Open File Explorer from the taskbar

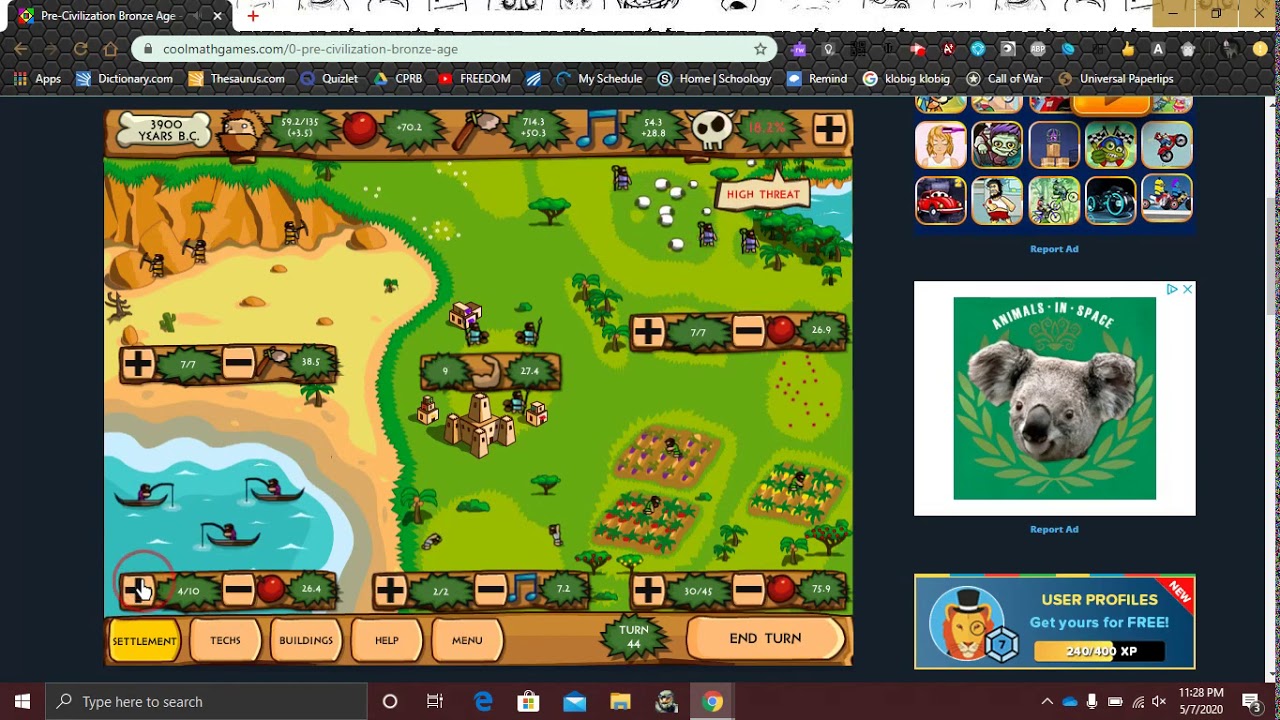click(x=620, y=701)
